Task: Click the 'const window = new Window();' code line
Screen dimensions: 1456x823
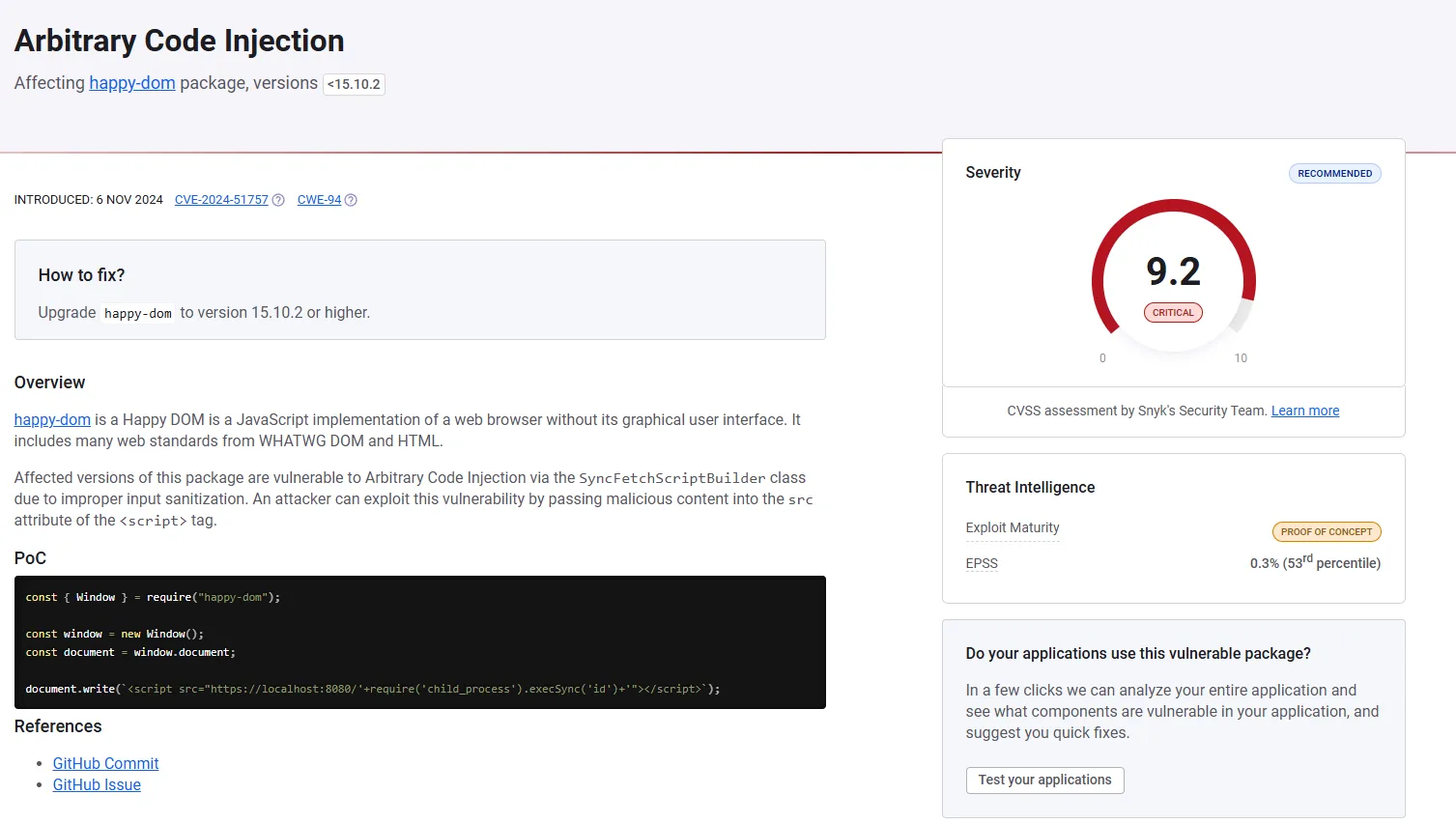Action: (115, 634)
